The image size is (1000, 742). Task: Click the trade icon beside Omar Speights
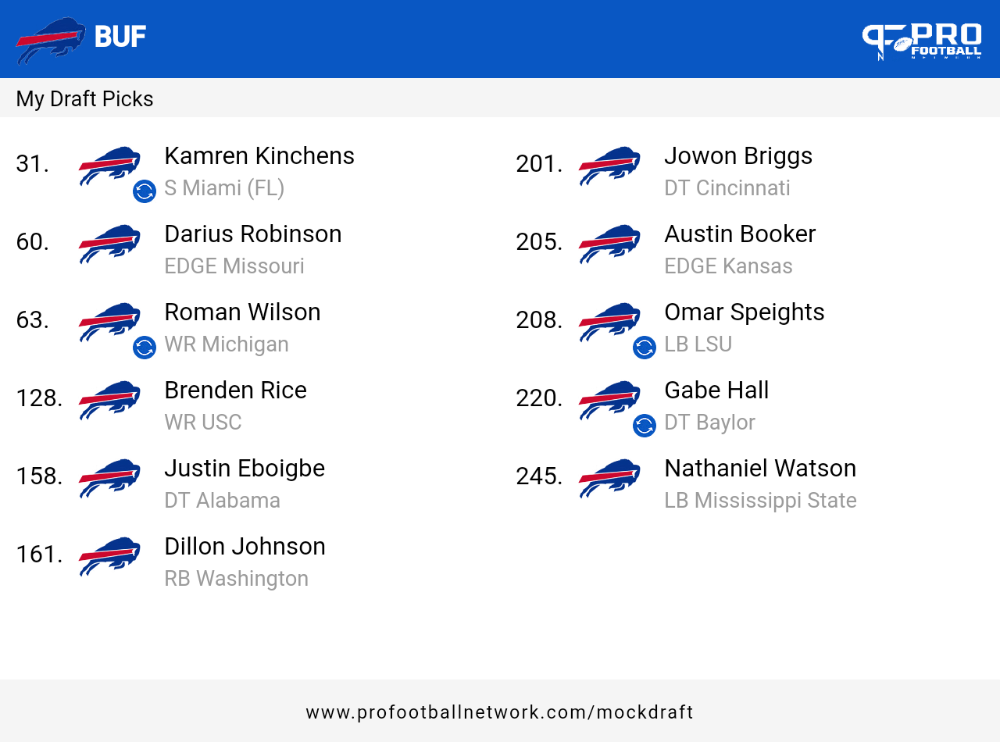pos(644,347)
